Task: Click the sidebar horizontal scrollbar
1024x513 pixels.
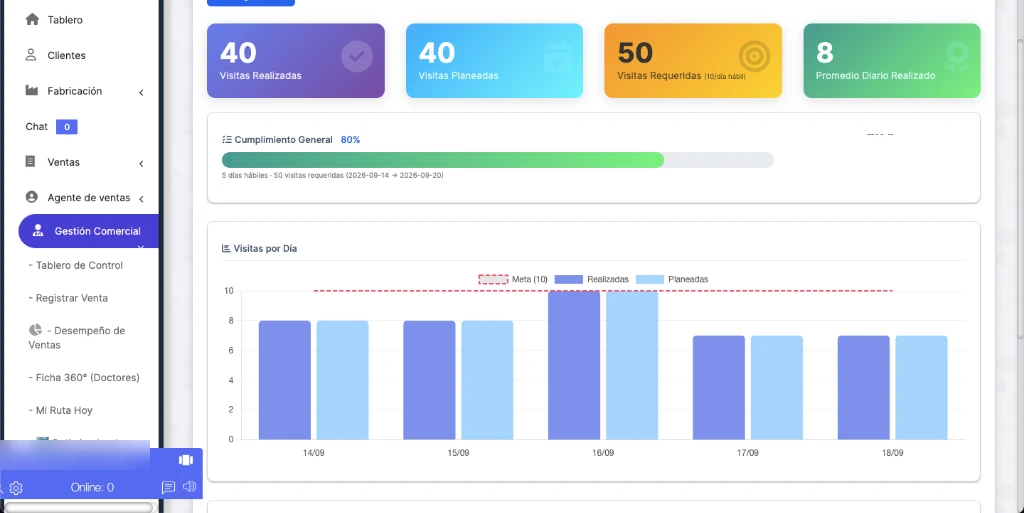Action: 78,507
